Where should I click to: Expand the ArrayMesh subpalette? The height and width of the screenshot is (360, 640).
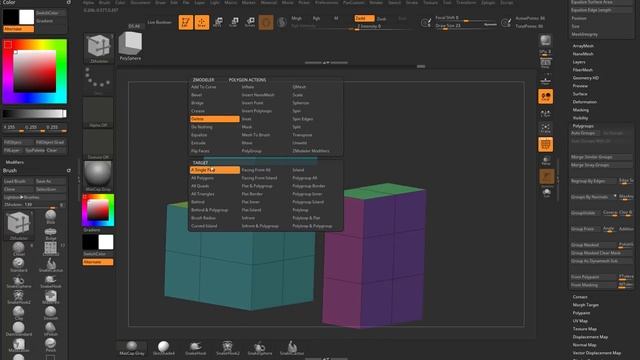[x=583, y=46]
